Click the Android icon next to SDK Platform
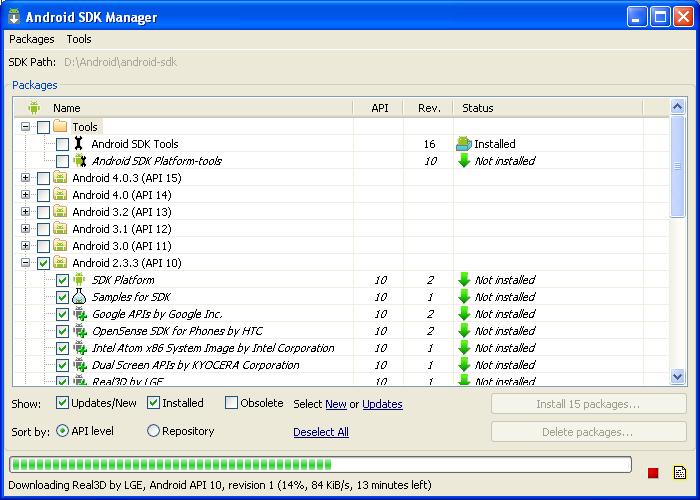Screen dimensions: 700x500 (79, 279)
